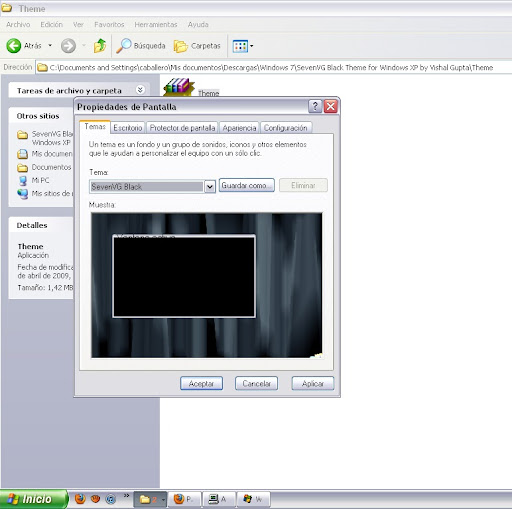Viewport: 512px width, 509px height.
Task: Switch to the Escritorio tab
Action: click(x=128, y=128)
